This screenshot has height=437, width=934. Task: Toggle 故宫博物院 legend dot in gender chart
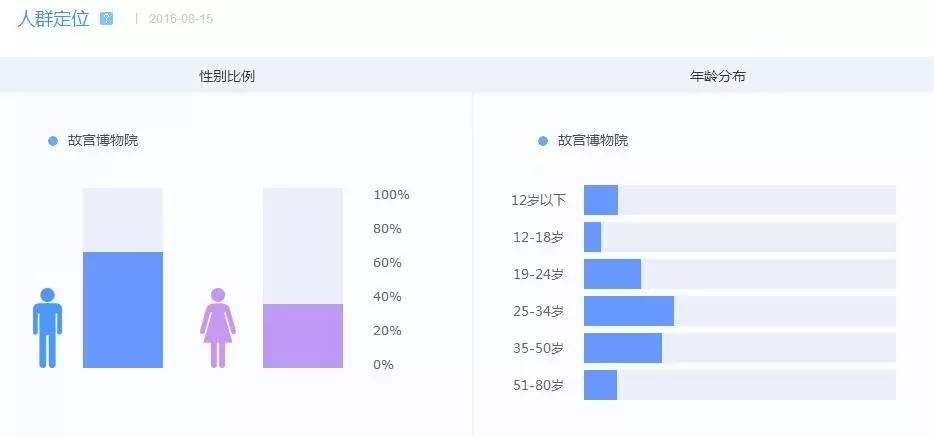point(53,141)
